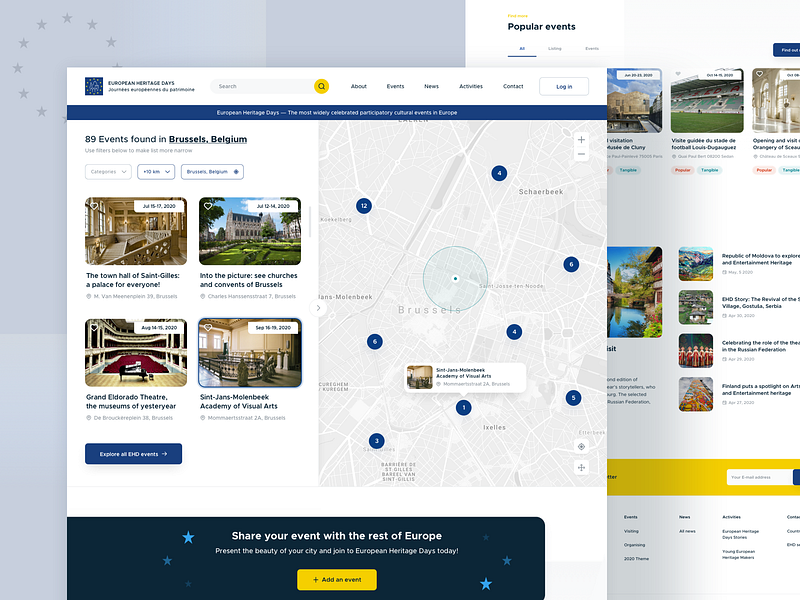Click the Your E-mail address field
Screen dimensions: 800x600
[x=759, y=477]
